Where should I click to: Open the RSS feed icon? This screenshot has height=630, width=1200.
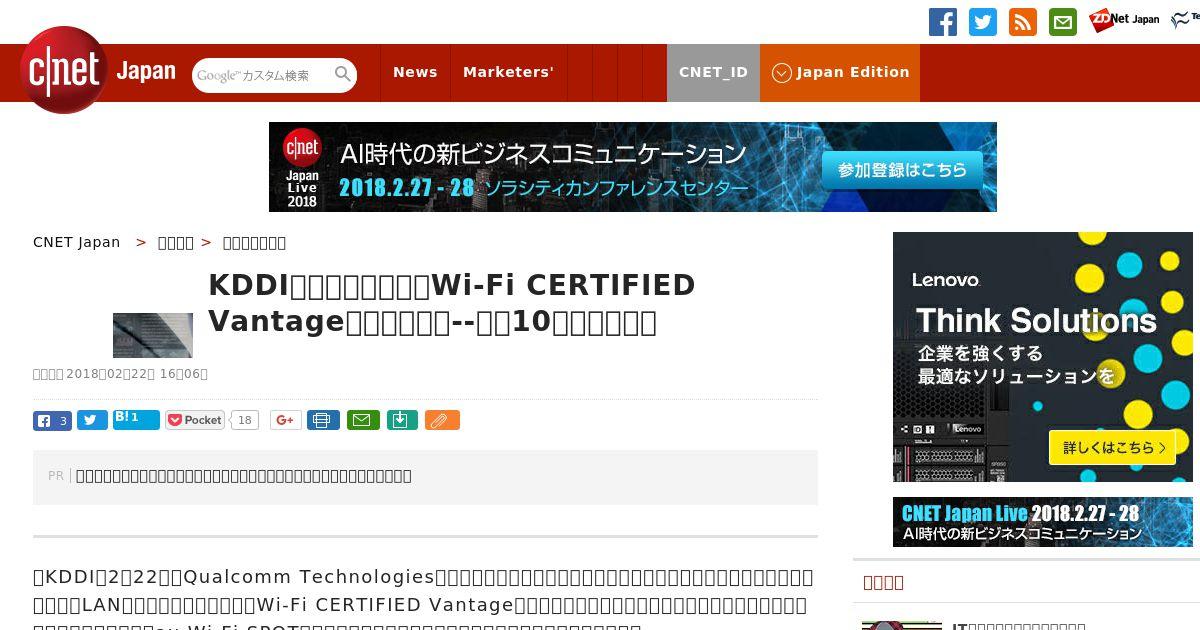pyautogui.click(x=1023, y=22)
